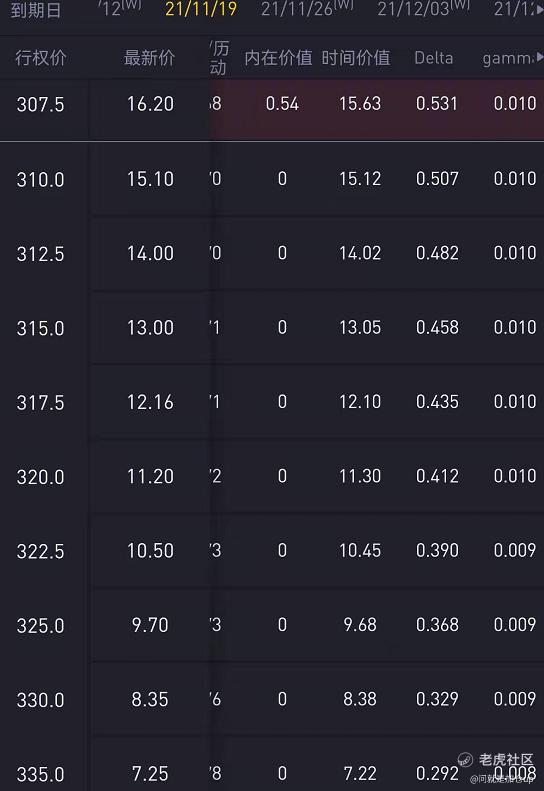This screenshot has height=791, width=544.
Task: Tap the 0.390 Delta value
Action: pos(437,550)
